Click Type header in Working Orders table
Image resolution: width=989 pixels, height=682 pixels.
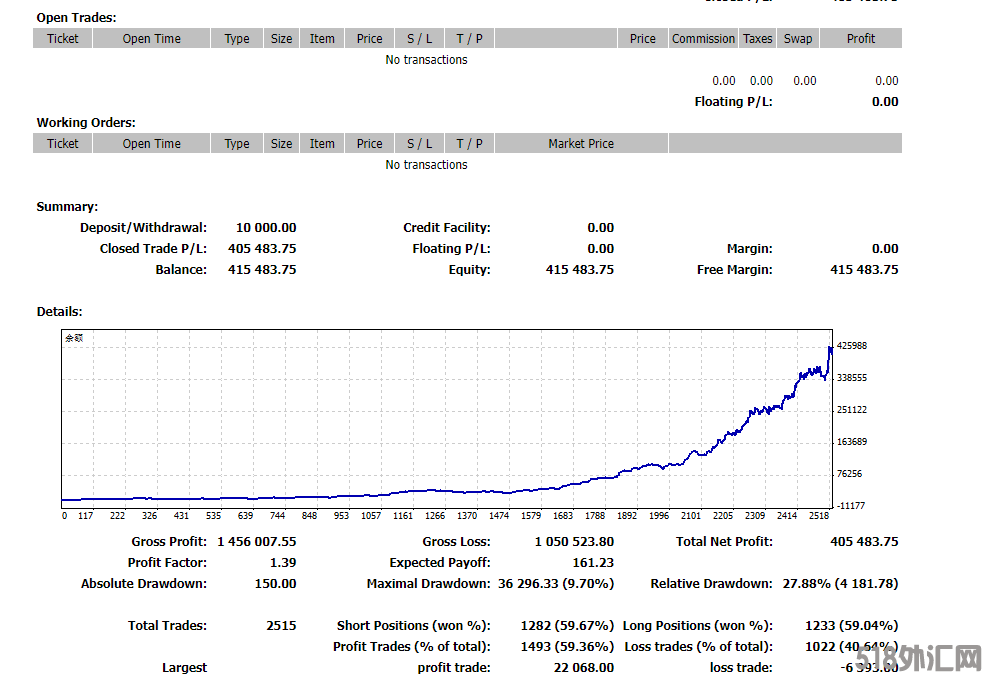237,144
